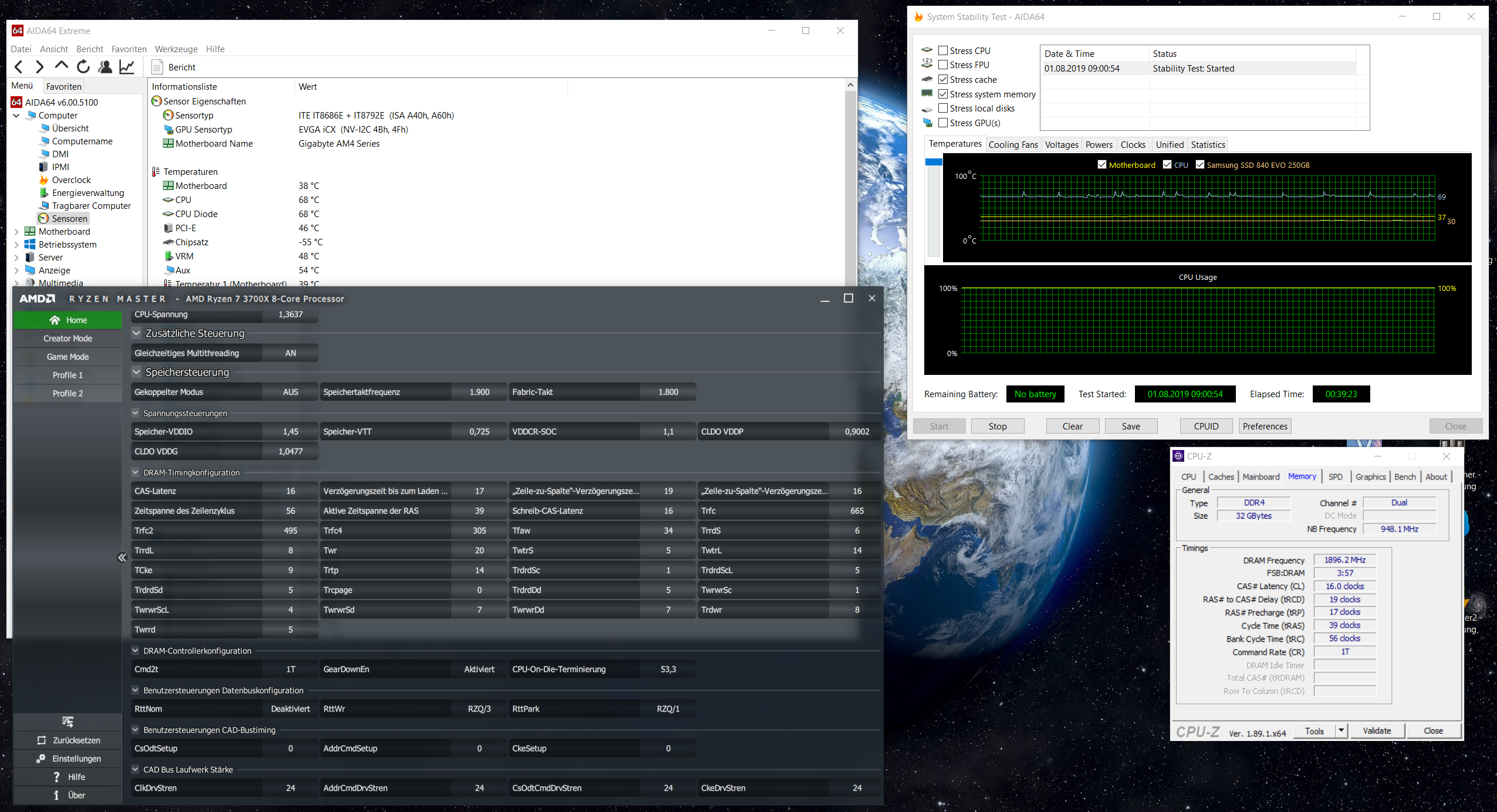1497x812 pixels.
Task: Enable the Stress CPU checkbox
Action: (943, 50)
